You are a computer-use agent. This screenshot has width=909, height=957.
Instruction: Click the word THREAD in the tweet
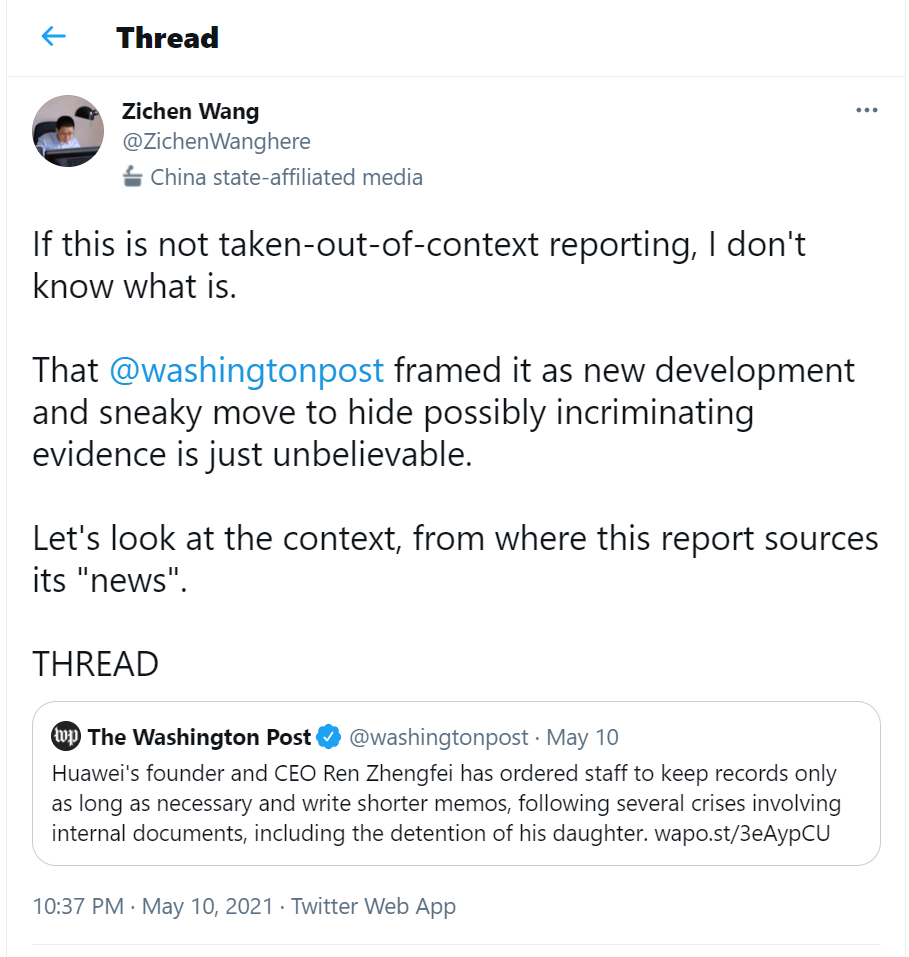coord(96,664)
